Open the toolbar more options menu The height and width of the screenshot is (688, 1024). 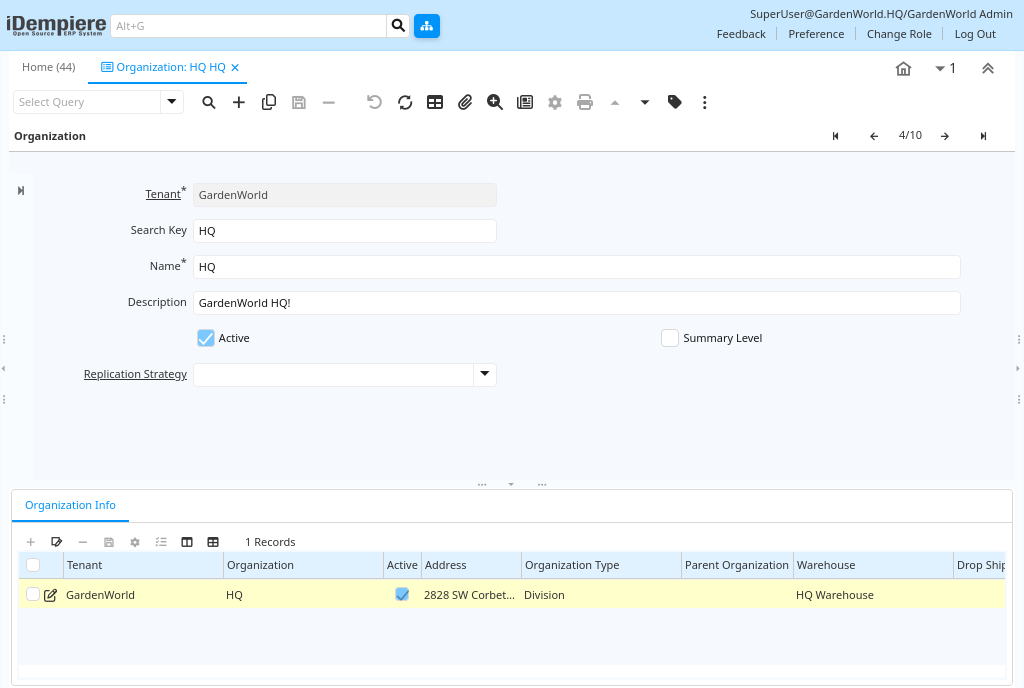705,102
